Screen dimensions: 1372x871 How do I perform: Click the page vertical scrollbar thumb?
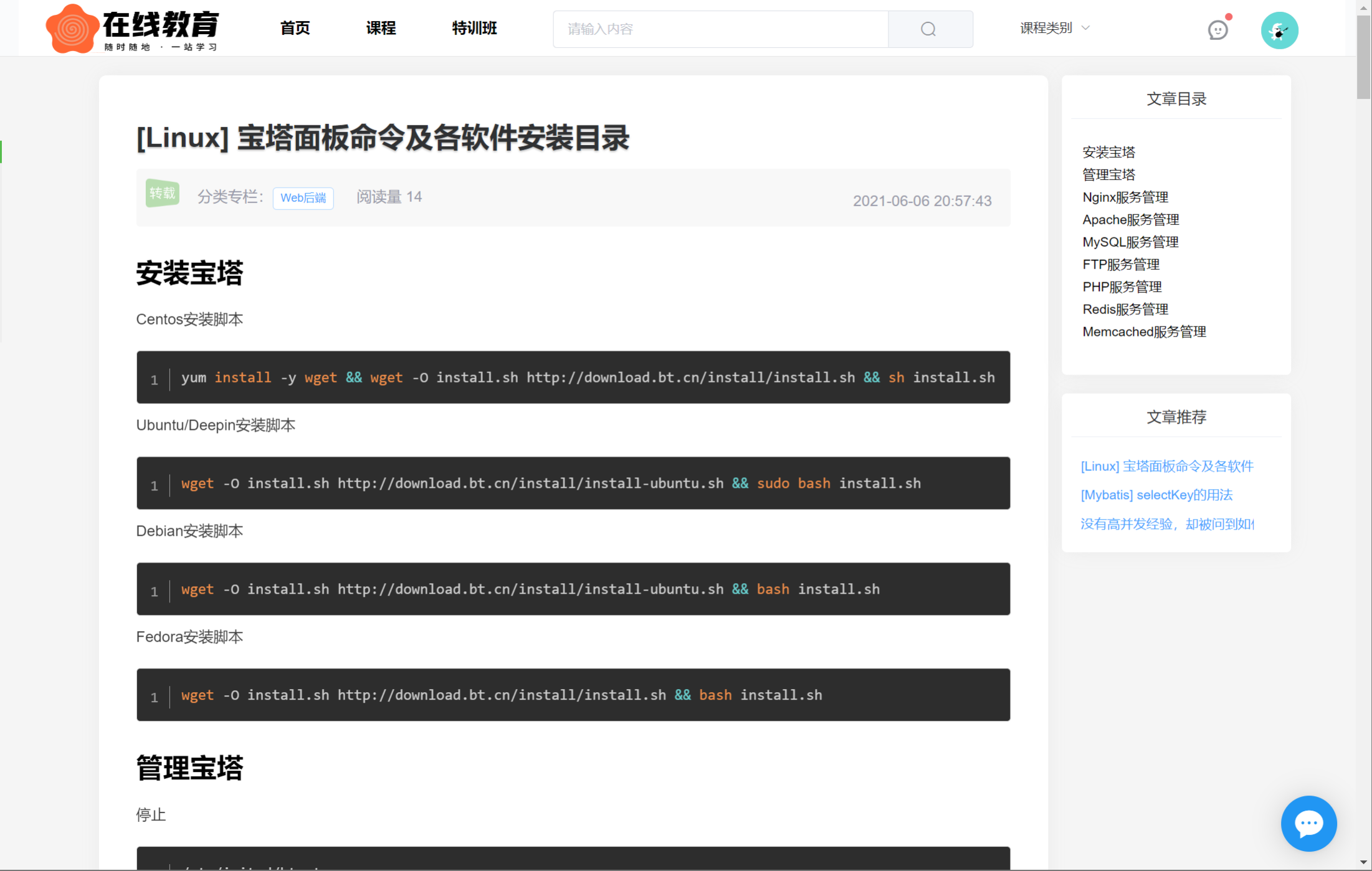(1363, 56)
